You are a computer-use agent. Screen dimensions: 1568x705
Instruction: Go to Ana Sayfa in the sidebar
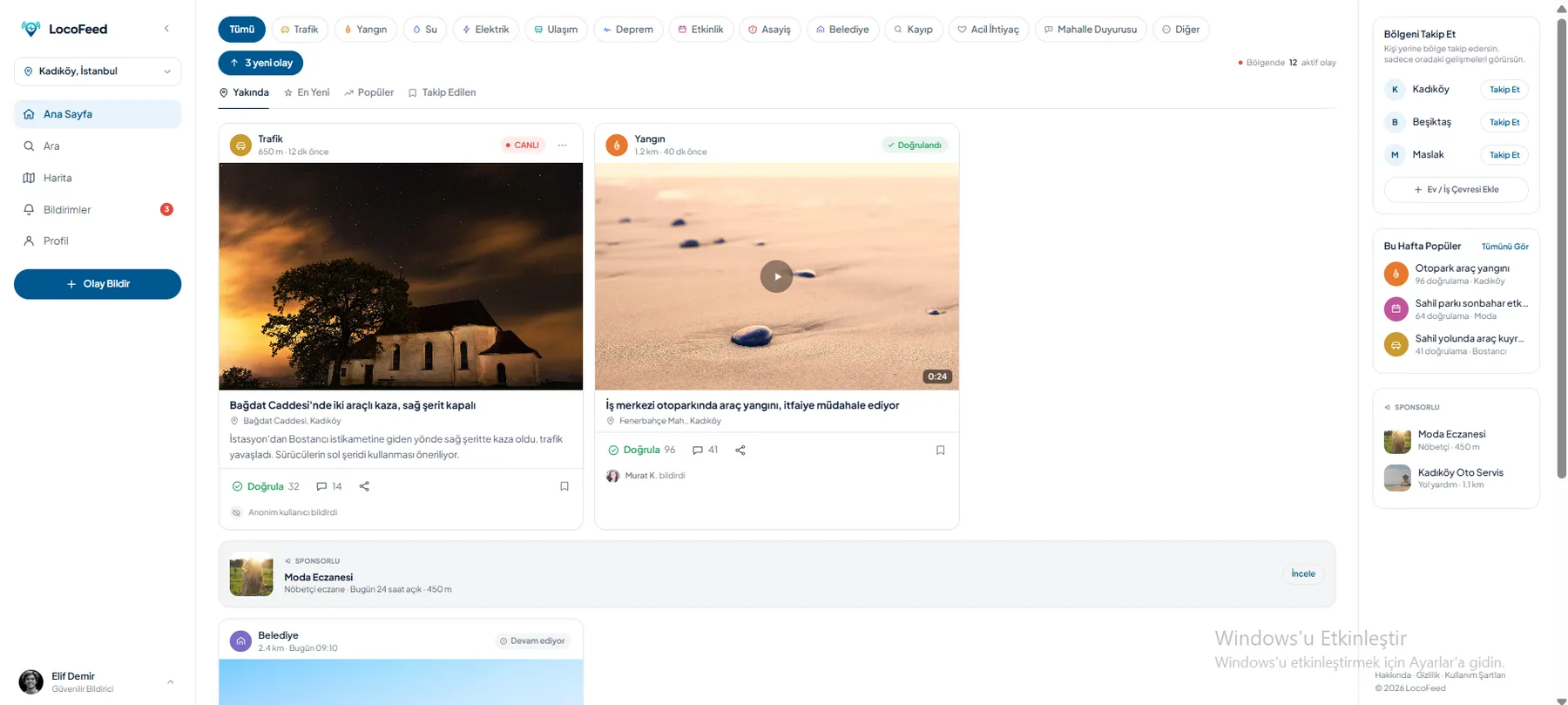[x=98, y=114]
